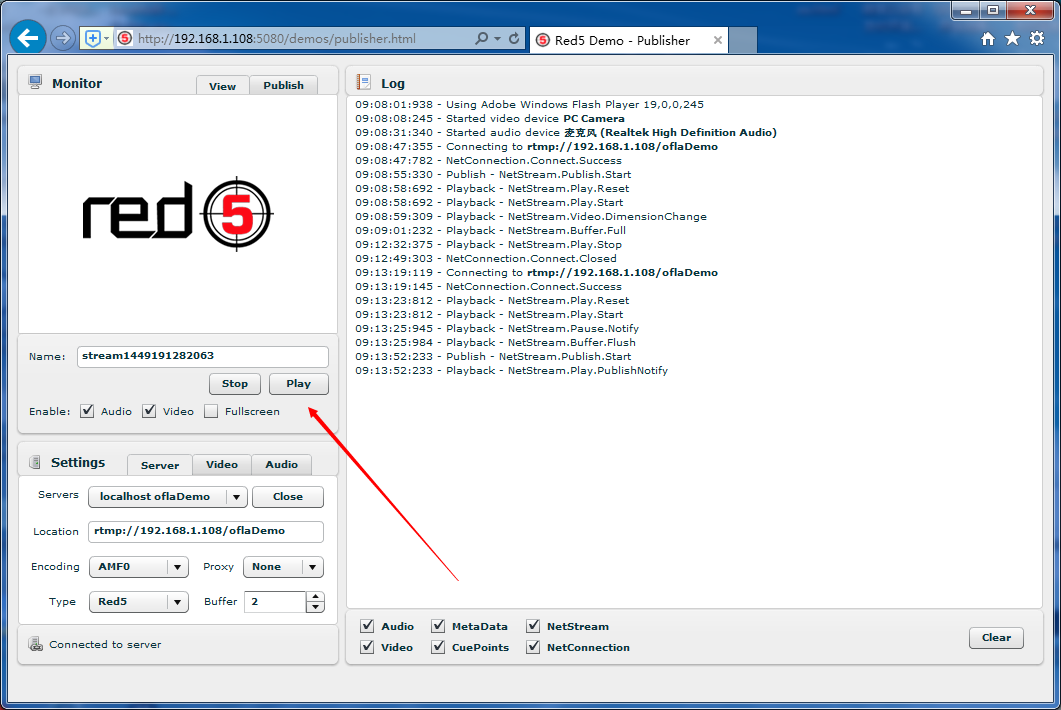Click the Red5 site favicon in address bar

125,39
